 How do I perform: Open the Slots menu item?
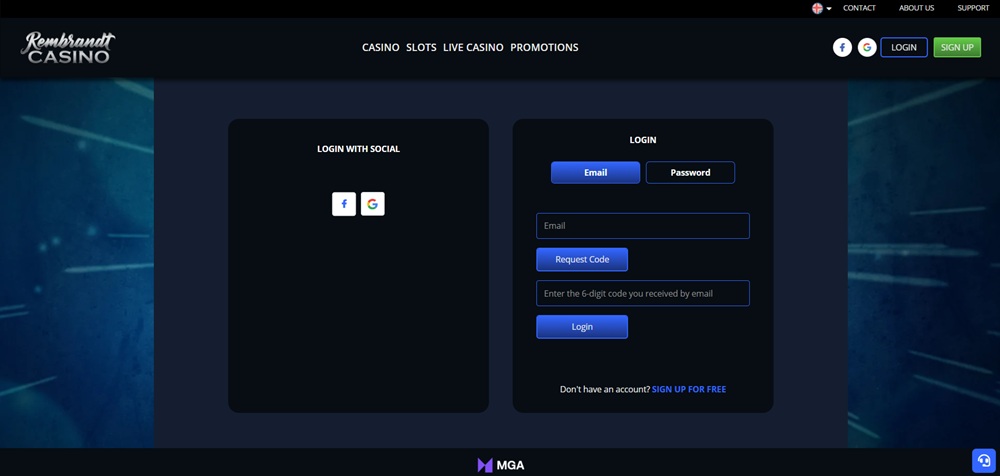pyautogui.click(x=422, y=47)
